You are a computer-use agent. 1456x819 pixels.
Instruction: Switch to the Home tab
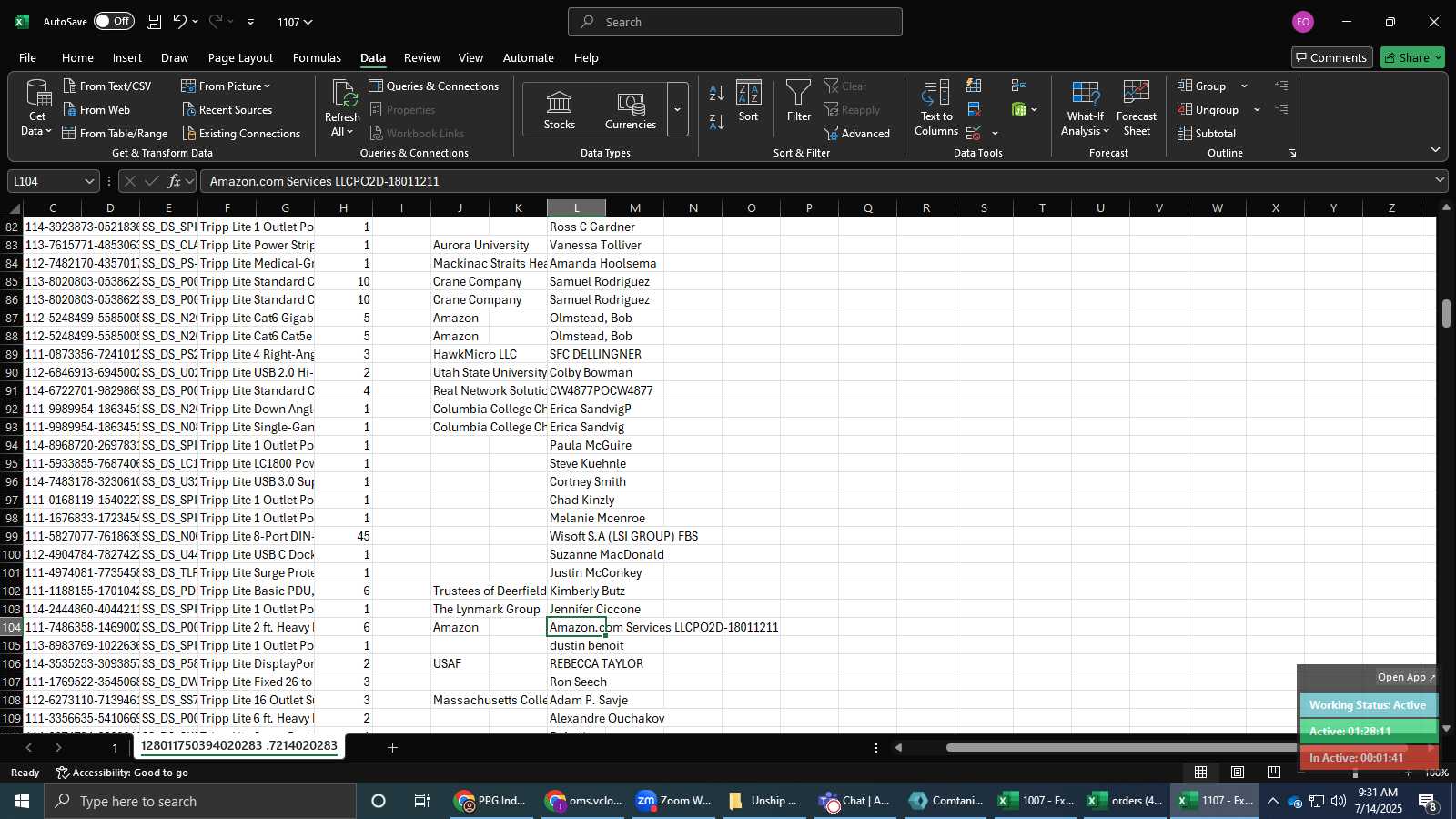(x=77, y=57)
